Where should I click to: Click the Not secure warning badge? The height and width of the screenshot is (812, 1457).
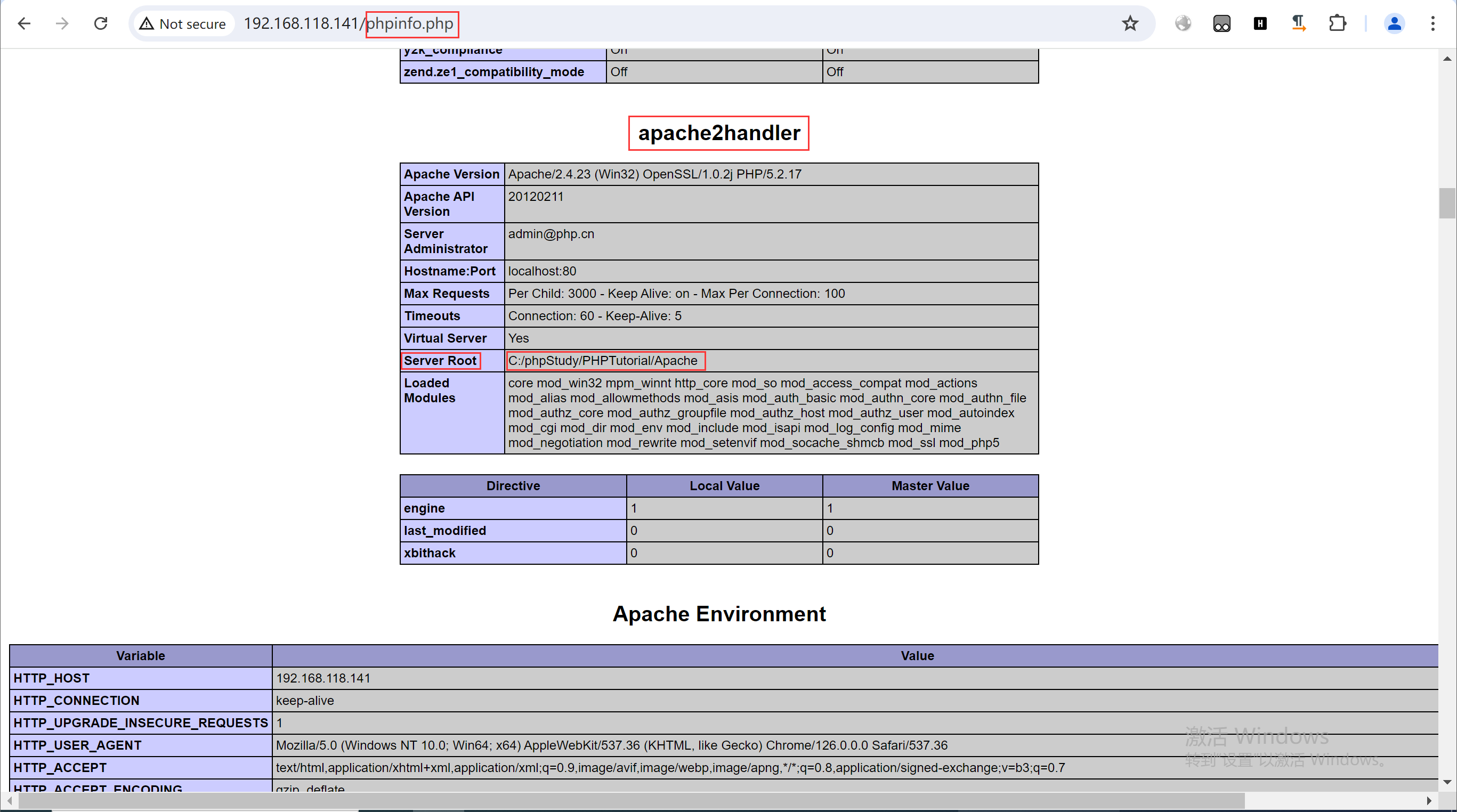point(183,24)
